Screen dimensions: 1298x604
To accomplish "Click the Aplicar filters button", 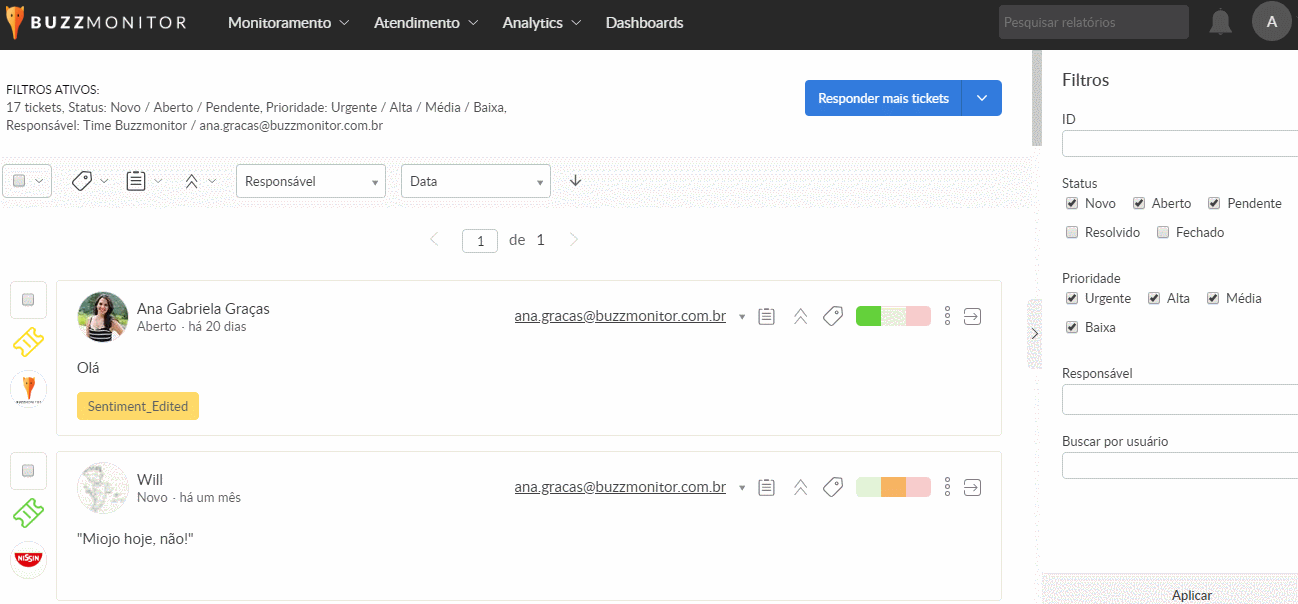I will (1191, 594).
